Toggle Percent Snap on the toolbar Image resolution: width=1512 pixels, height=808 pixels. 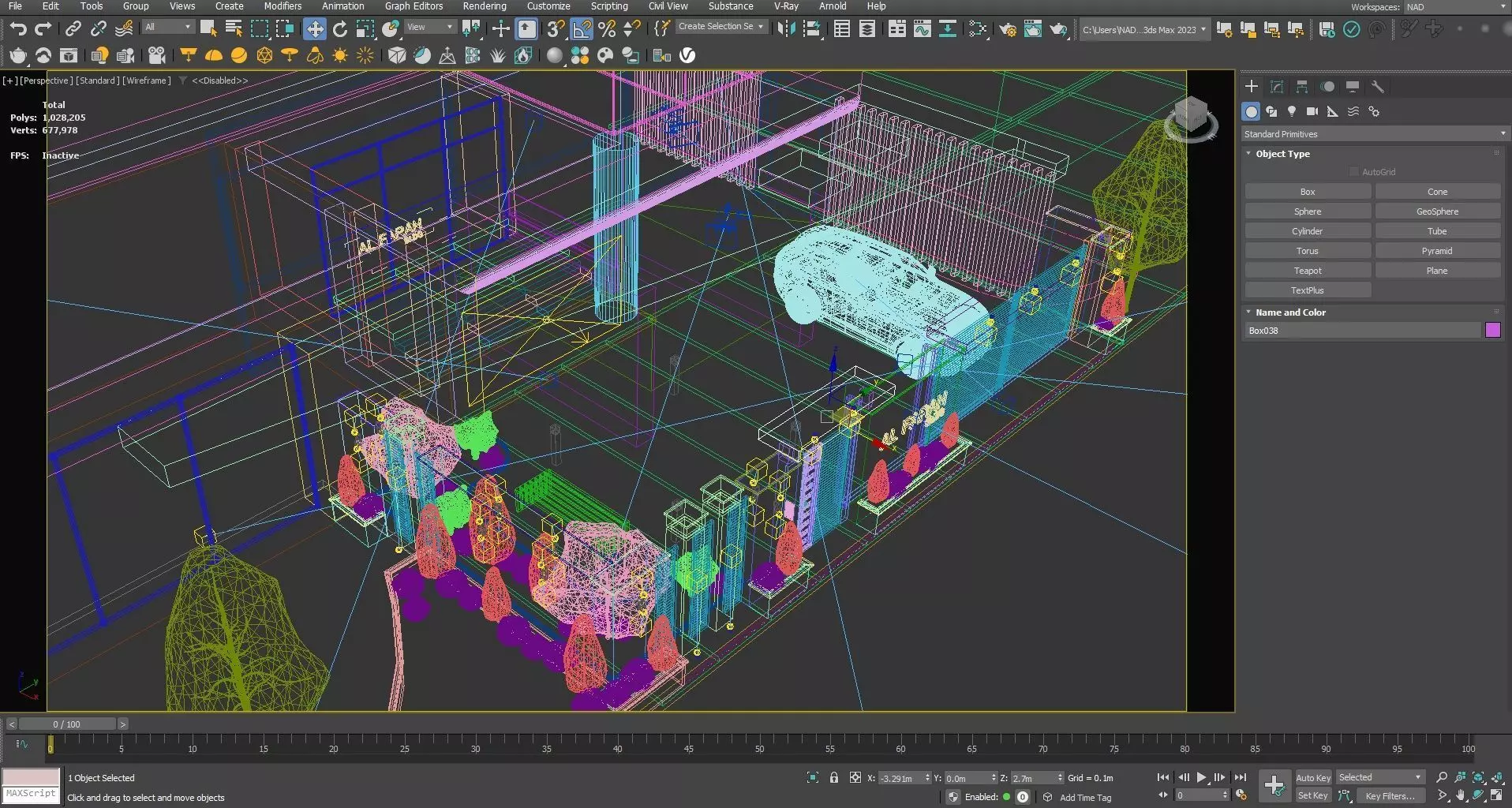pyautogui.click(x=607, y=29)
